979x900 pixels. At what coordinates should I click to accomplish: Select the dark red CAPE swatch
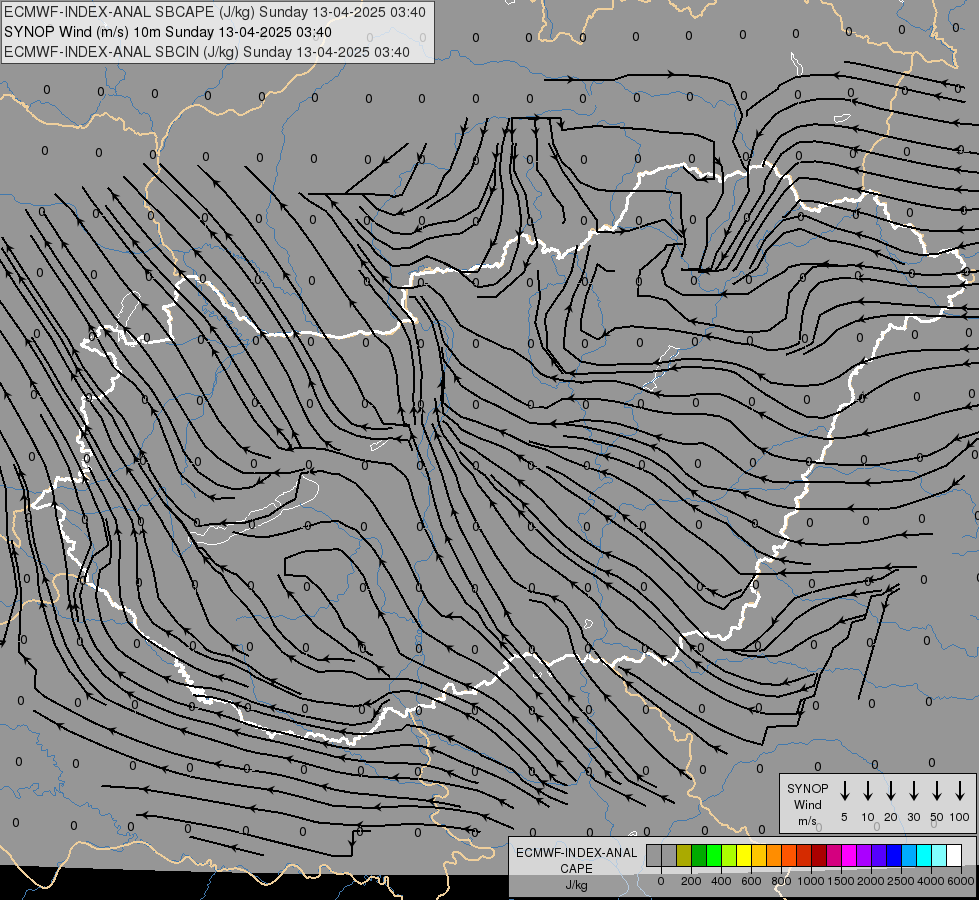click(819, 855)
